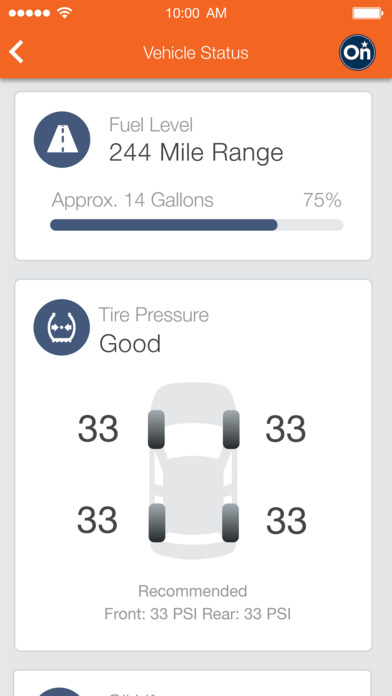Tap the car diagram illustration

(194, 471)
